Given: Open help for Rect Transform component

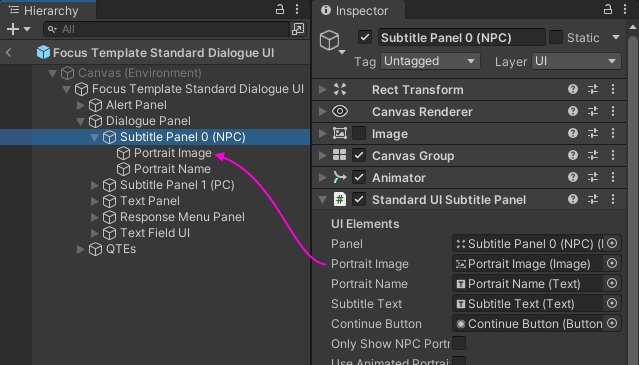Looking at the screenshot, I should point(573,89).
